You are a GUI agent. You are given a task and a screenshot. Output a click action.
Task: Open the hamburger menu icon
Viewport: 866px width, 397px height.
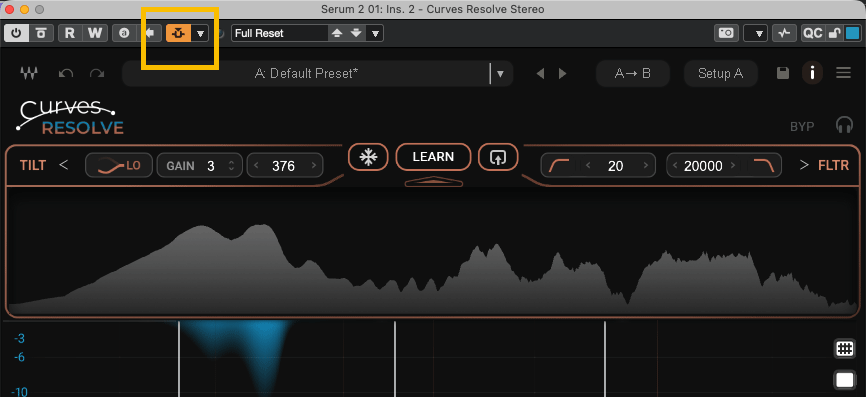[843, 73]
